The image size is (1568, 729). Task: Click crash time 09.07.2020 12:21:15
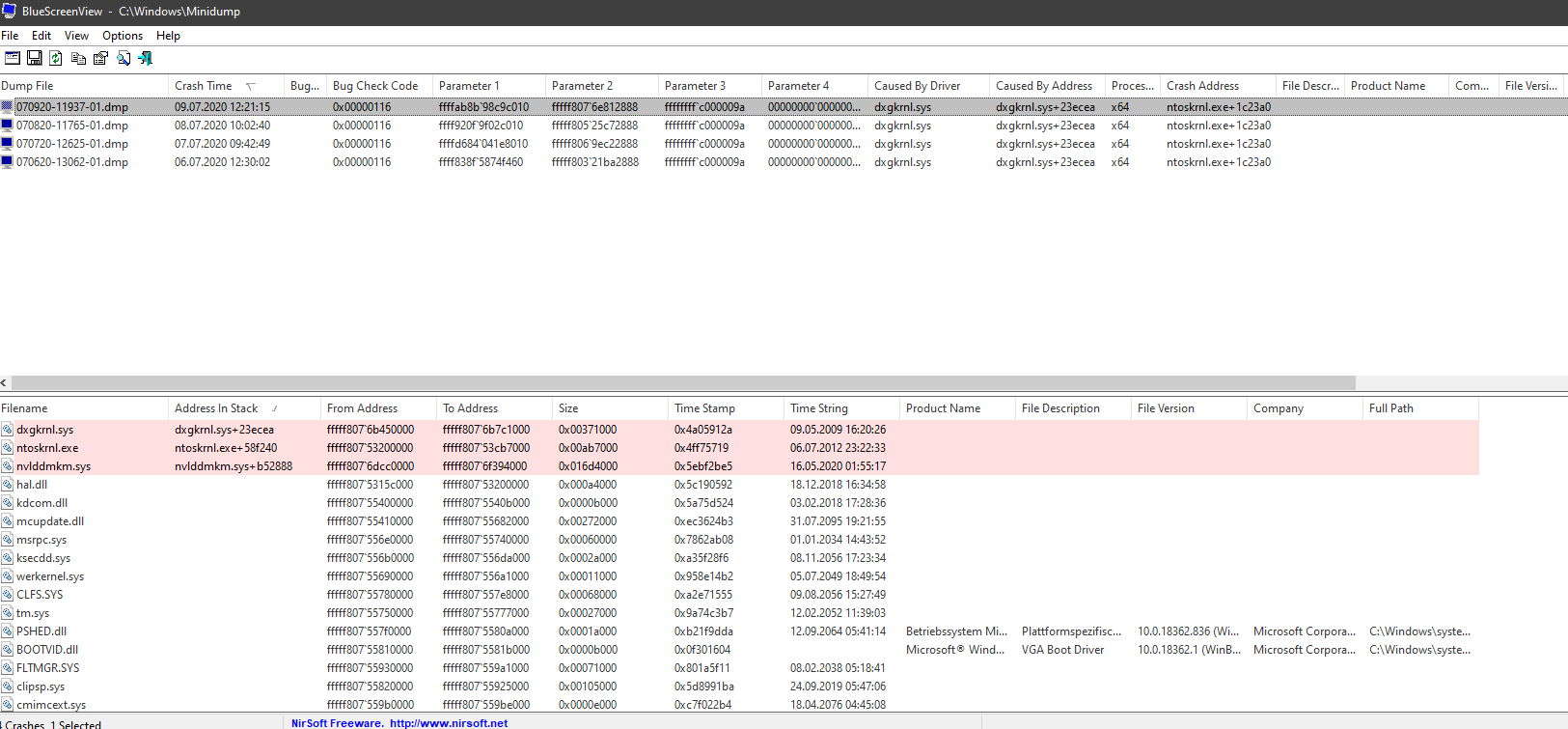[222, 107]
